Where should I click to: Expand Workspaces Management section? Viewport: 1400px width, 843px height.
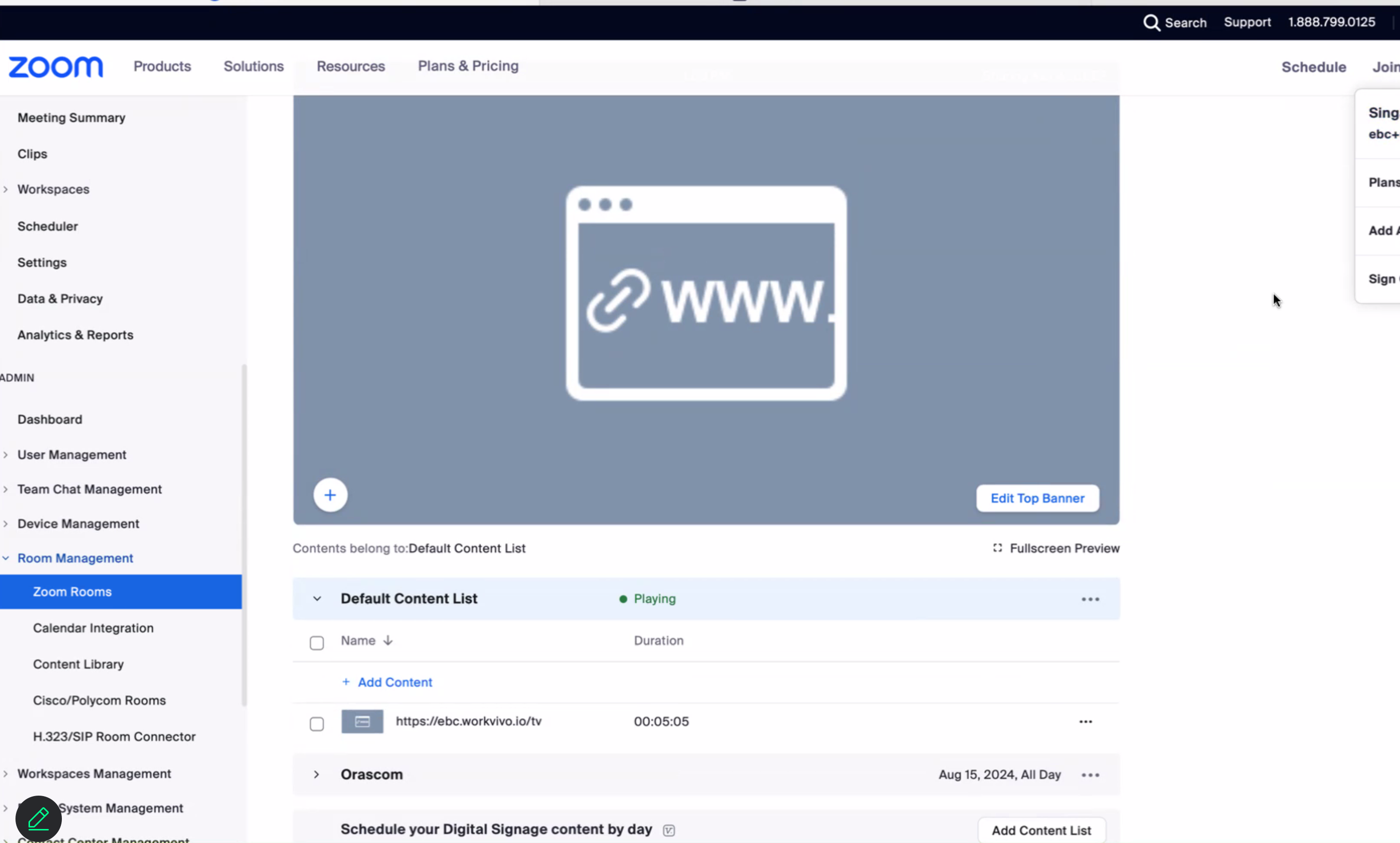point(6,774)
